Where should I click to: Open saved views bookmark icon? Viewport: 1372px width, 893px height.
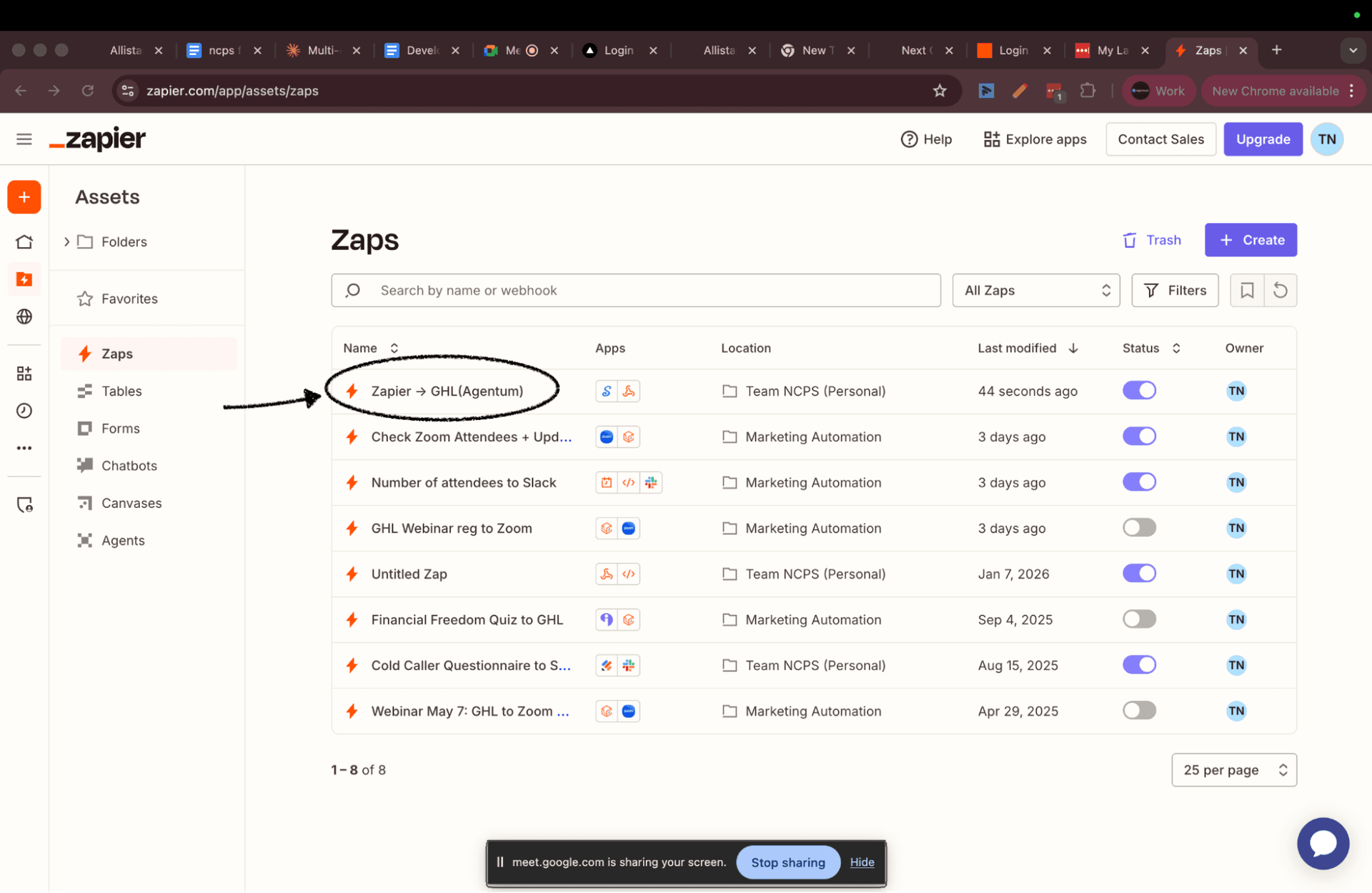(x=1247, y=291)
